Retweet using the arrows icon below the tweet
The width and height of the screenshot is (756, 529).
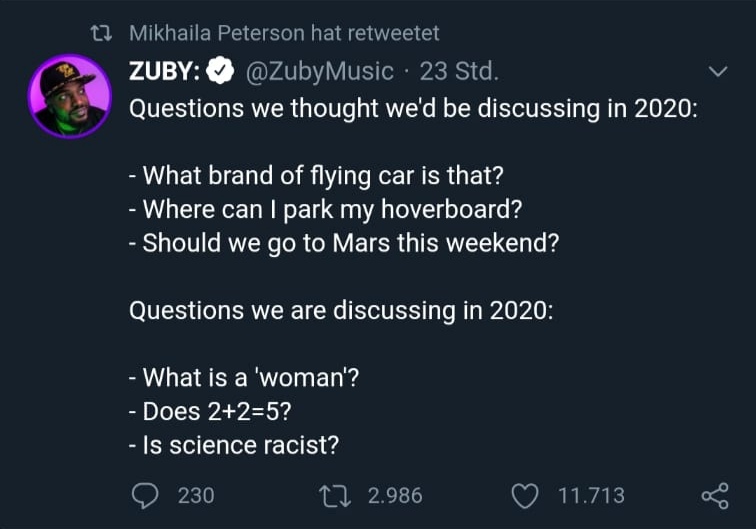pos(331,495)
